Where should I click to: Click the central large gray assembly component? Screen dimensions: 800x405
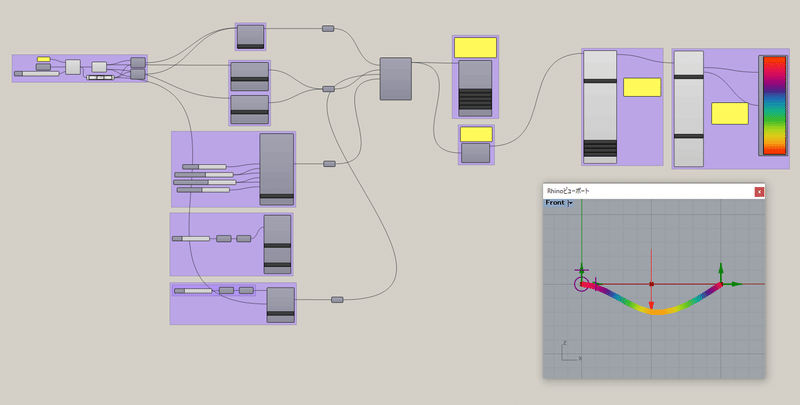pos(395,79)
